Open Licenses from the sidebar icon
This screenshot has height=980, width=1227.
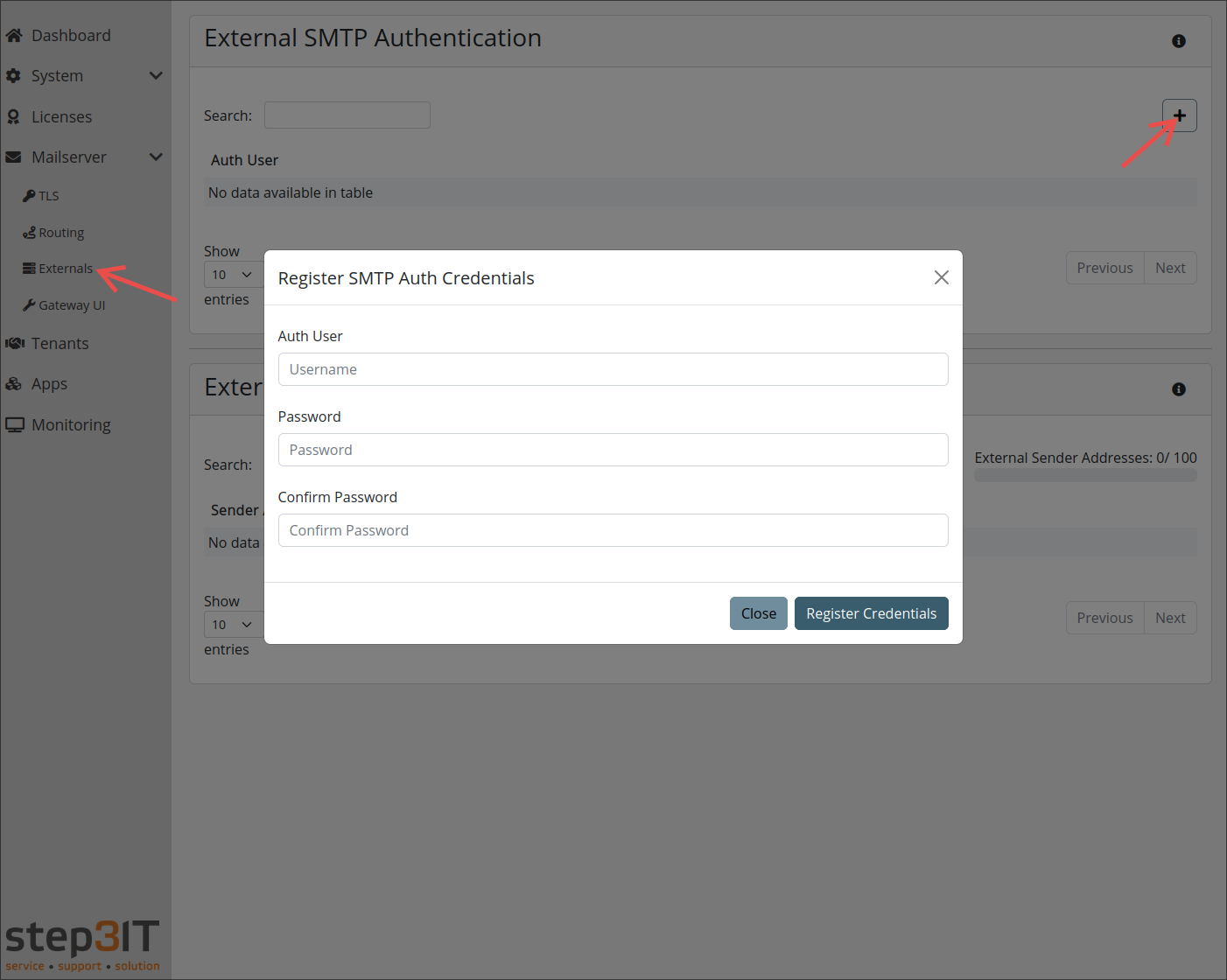14,116
